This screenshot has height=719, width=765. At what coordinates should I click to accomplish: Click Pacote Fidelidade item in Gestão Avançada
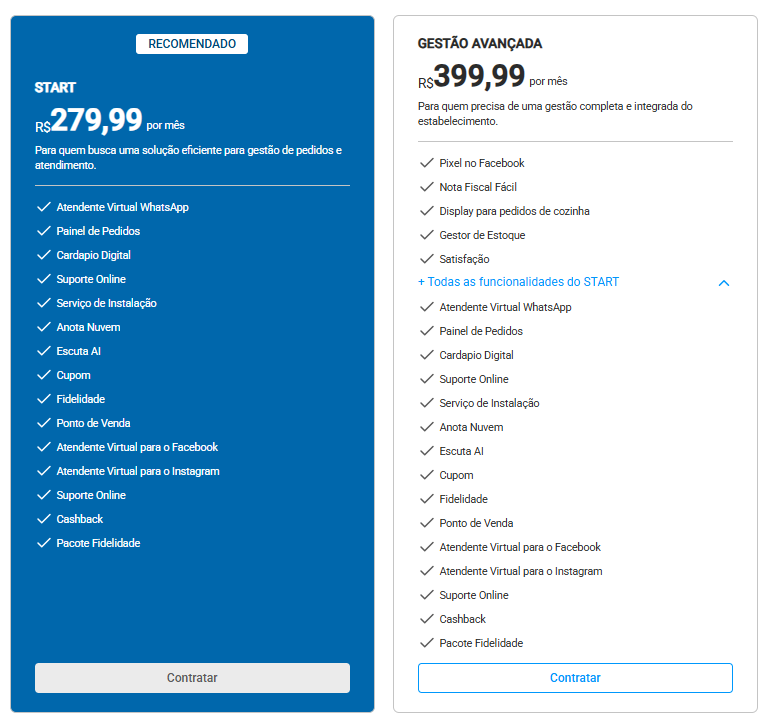[481, 643]
